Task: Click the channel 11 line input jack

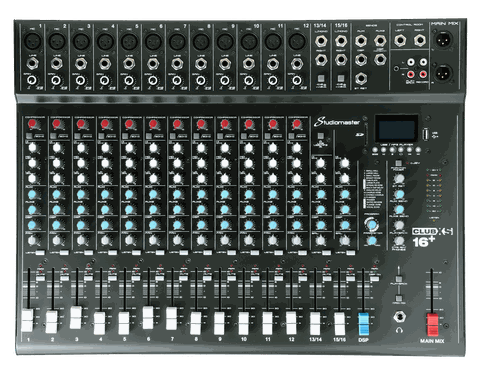Action: click(273, 63)
